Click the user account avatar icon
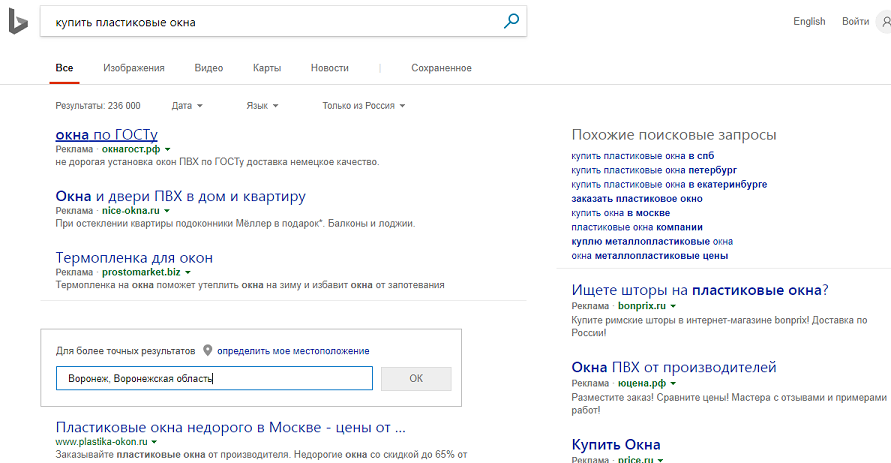 [883, 21]
